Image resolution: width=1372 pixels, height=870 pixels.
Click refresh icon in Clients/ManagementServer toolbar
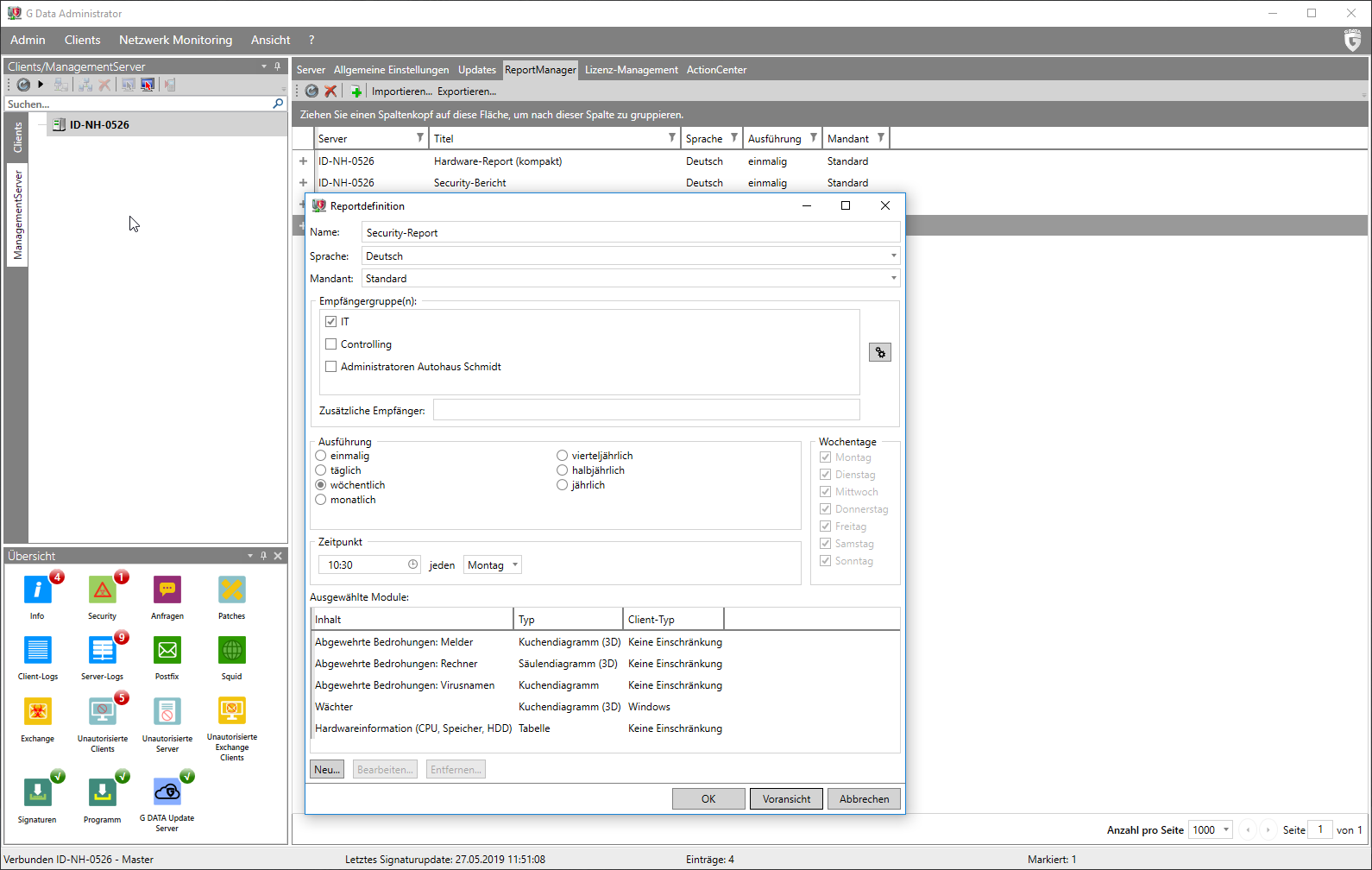coord(23,85)
